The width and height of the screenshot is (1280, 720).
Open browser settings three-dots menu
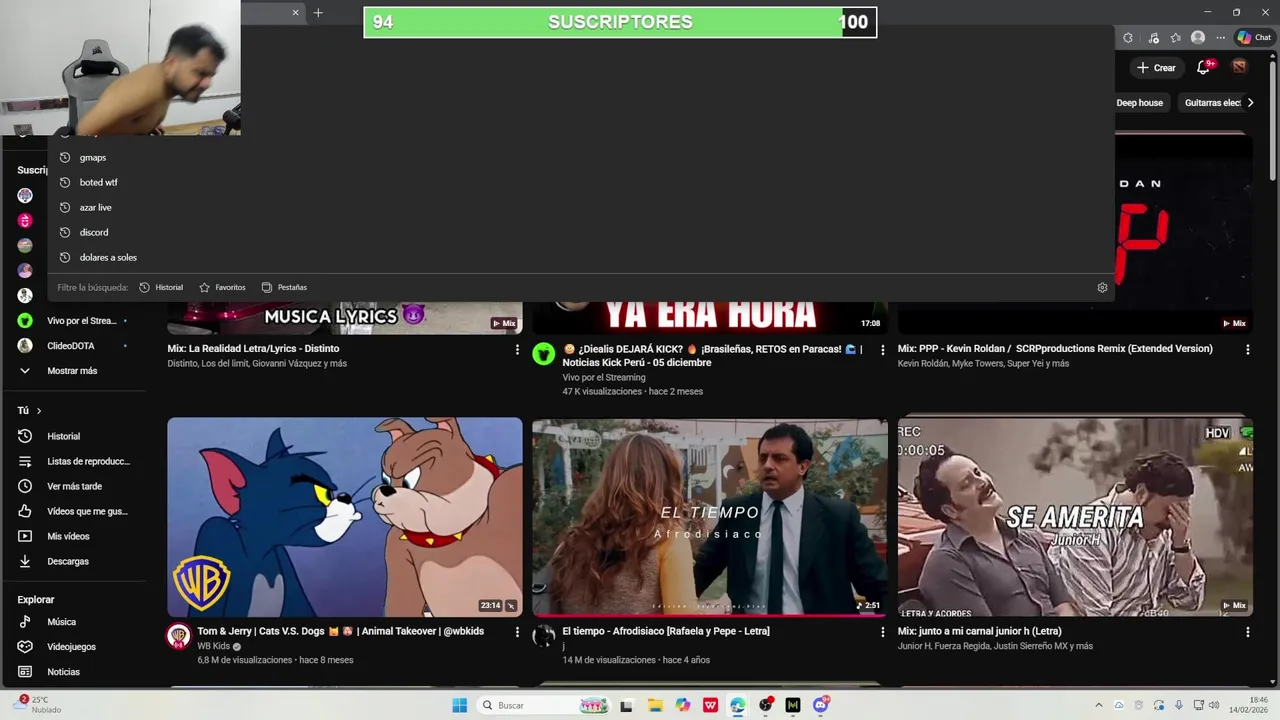pos(1220,38)
